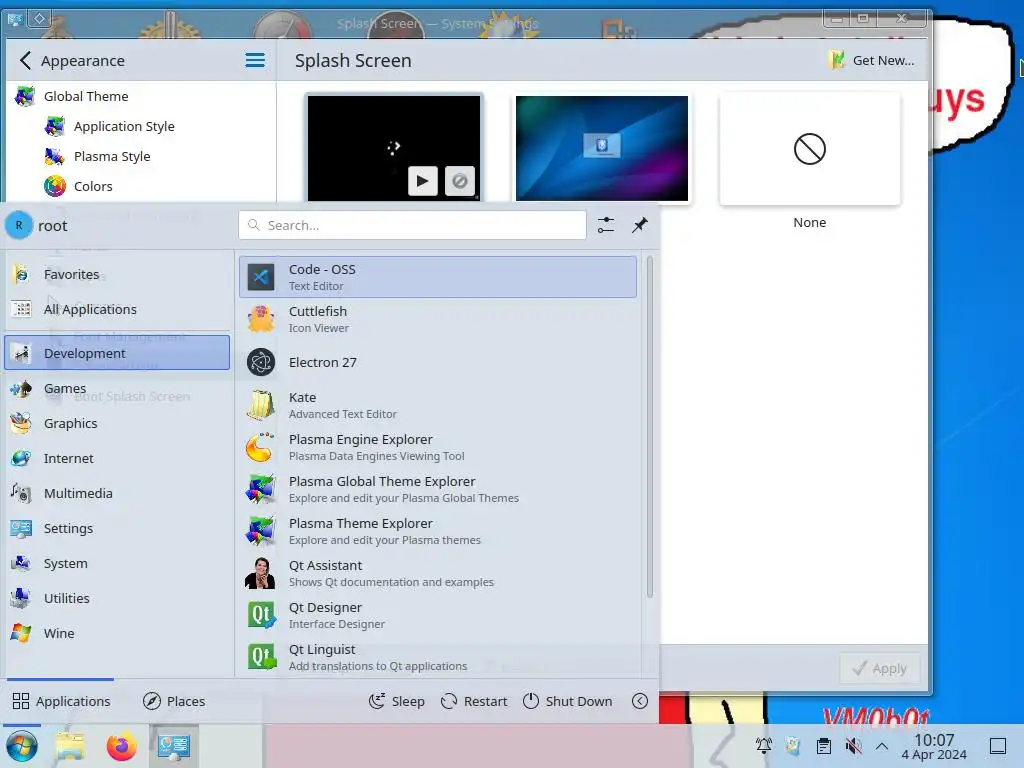Click System Settings taskbar entry

(174, 746)
